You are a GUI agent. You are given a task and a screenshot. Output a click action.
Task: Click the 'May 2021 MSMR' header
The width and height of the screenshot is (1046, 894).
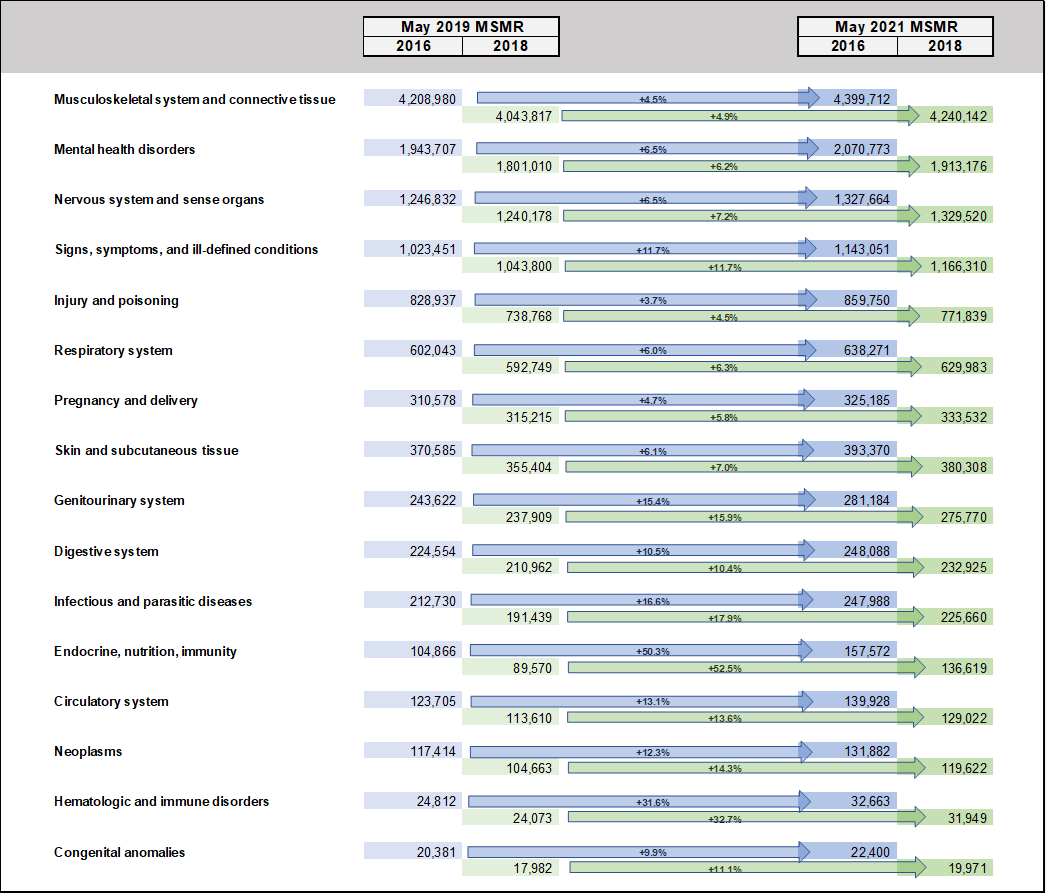point(896,27)
